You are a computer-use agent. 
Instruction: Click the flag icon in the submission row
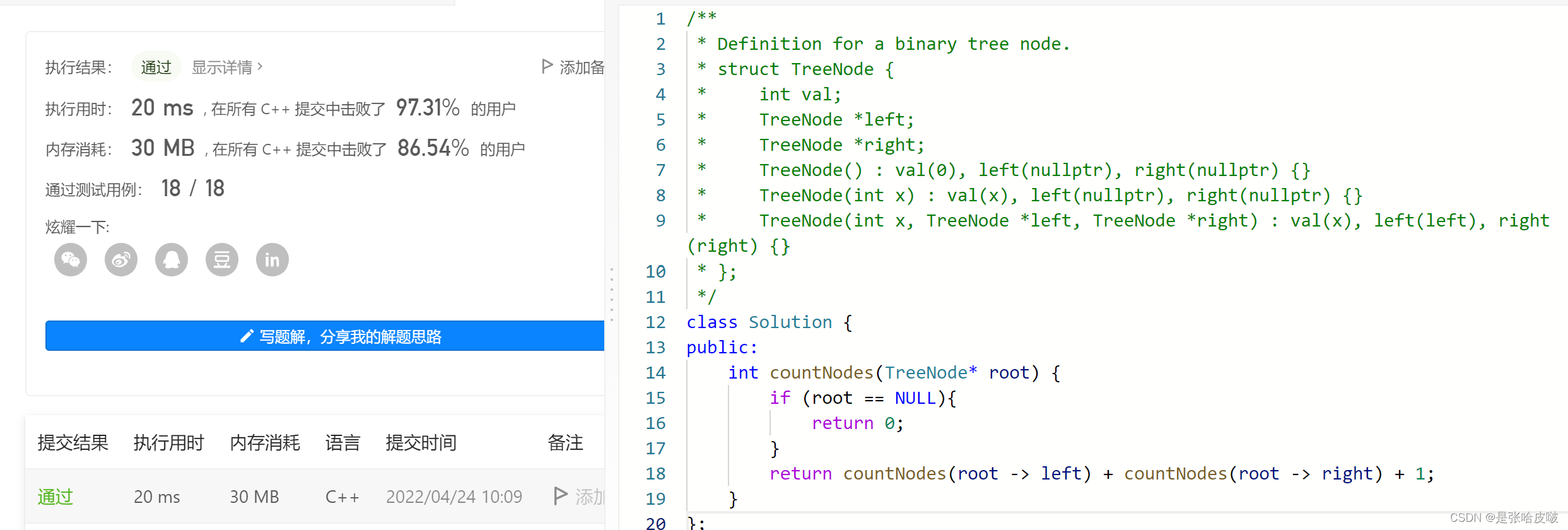(560, 496)
